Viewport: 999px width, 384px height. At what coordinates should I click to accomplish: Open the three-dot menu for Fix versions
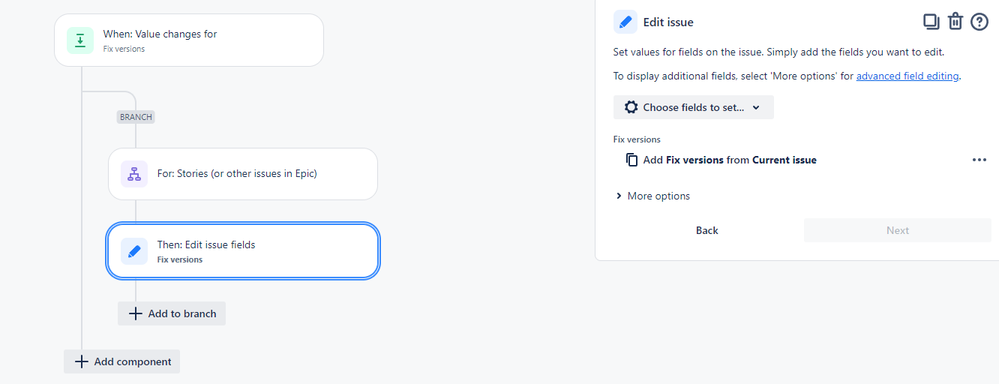tap(979, 160)
